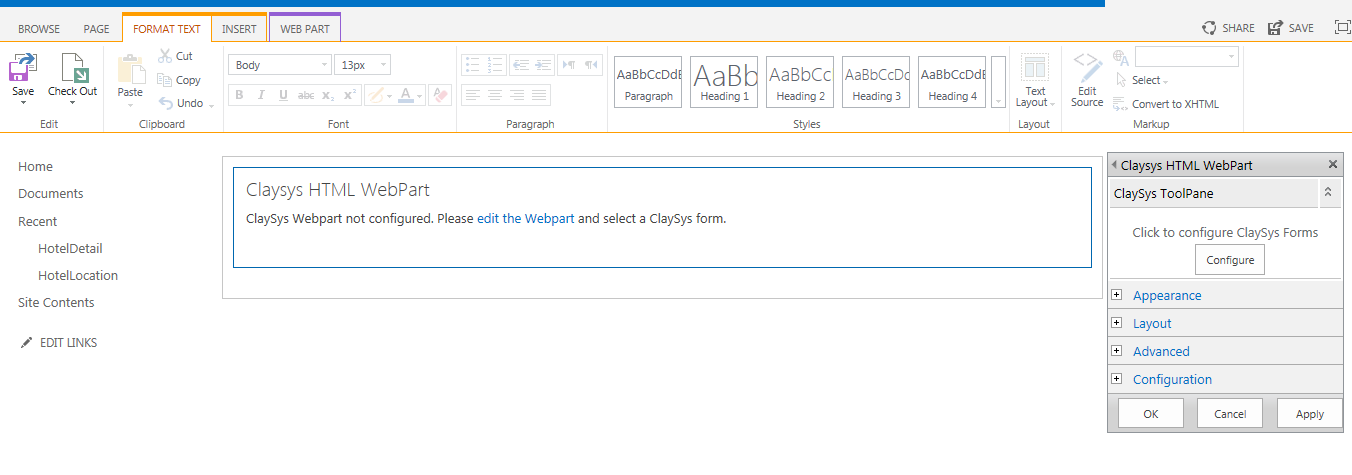Image resolution: width=1352 pixels, height=475 pixels.
Task: Apply the Heading 2 style
Action: pyautogui.click(x=800, y=82)
